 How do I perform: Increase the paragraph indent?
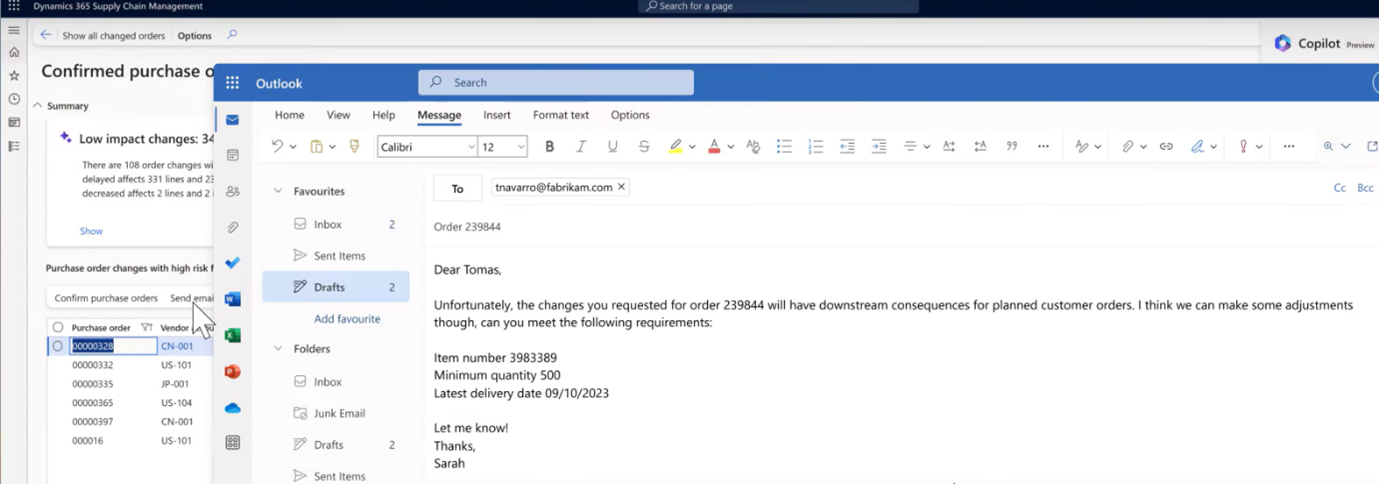point(879,146)
